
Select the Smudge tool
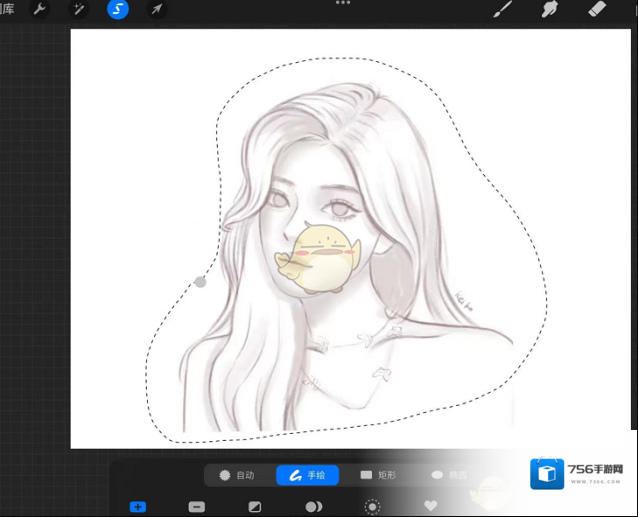[549, 10]
